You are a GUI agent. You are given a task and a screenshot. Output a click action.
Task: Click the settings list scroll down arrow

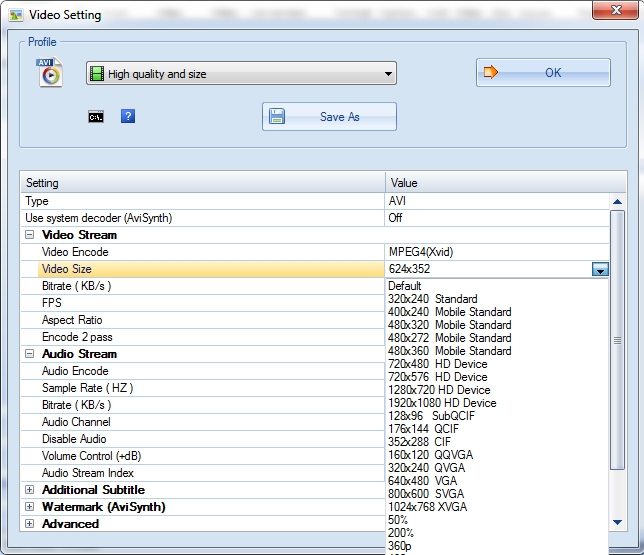617,522
